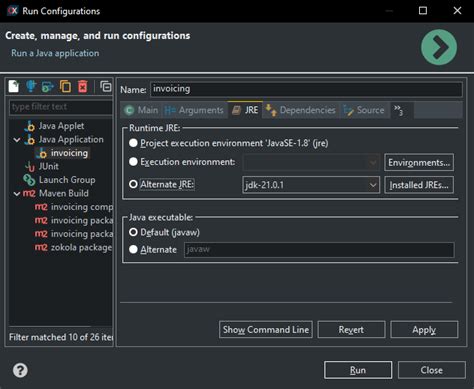Click the Alternate javaw executable text field
Viewport: 474px width, 389px height.
pos(319,250)
